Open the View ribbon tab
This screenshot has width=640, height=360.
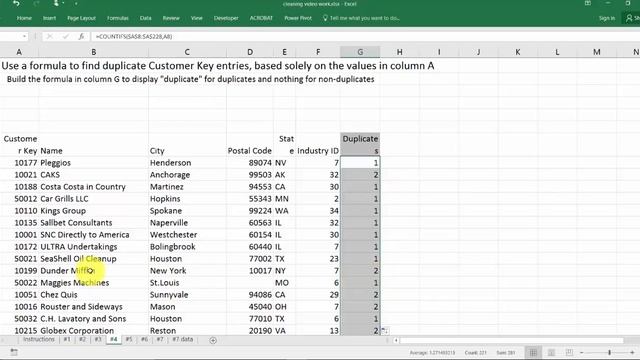click(196, 18)
